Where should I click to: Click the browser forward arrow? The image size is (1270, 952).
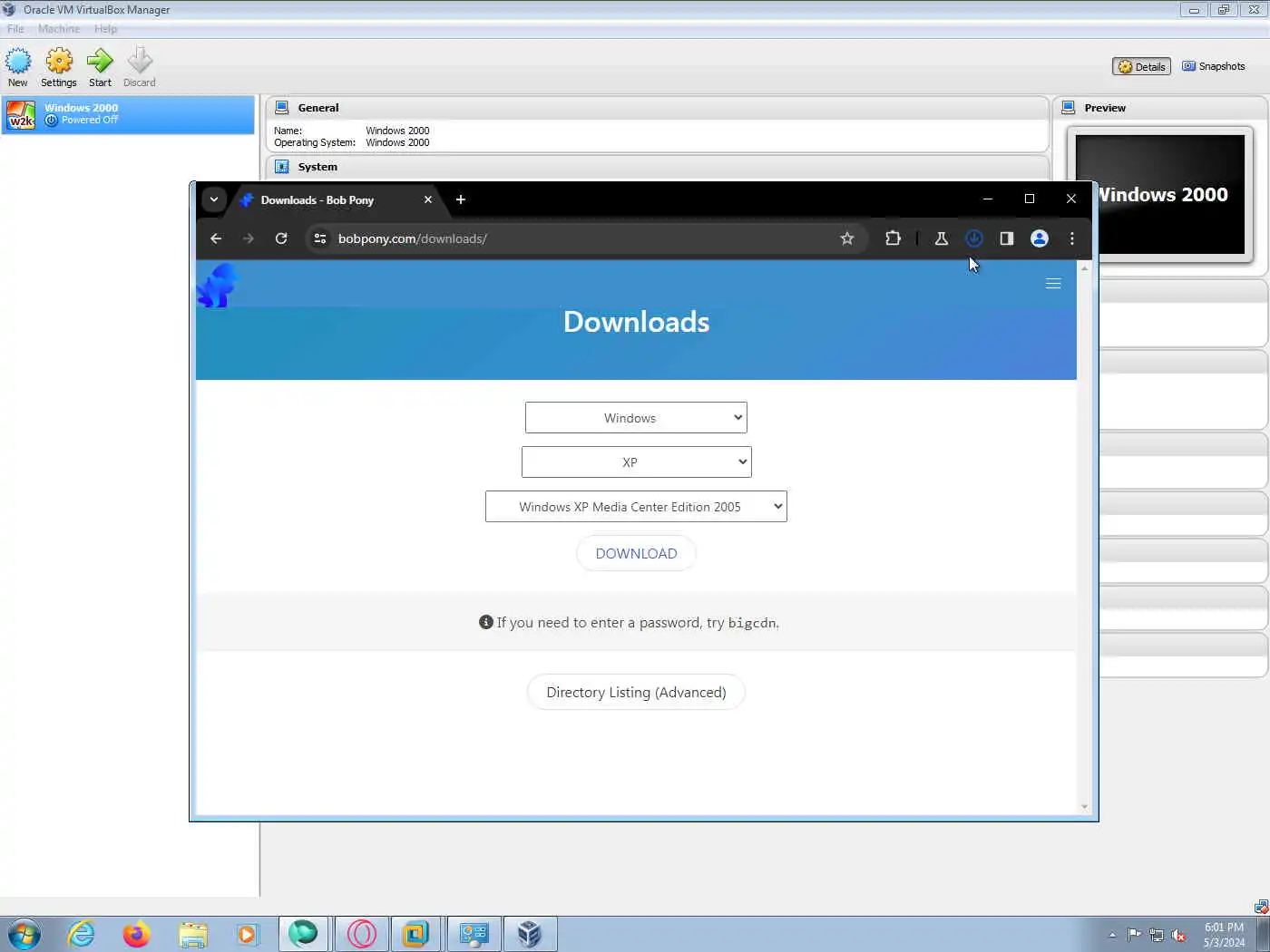click(248, 238)
